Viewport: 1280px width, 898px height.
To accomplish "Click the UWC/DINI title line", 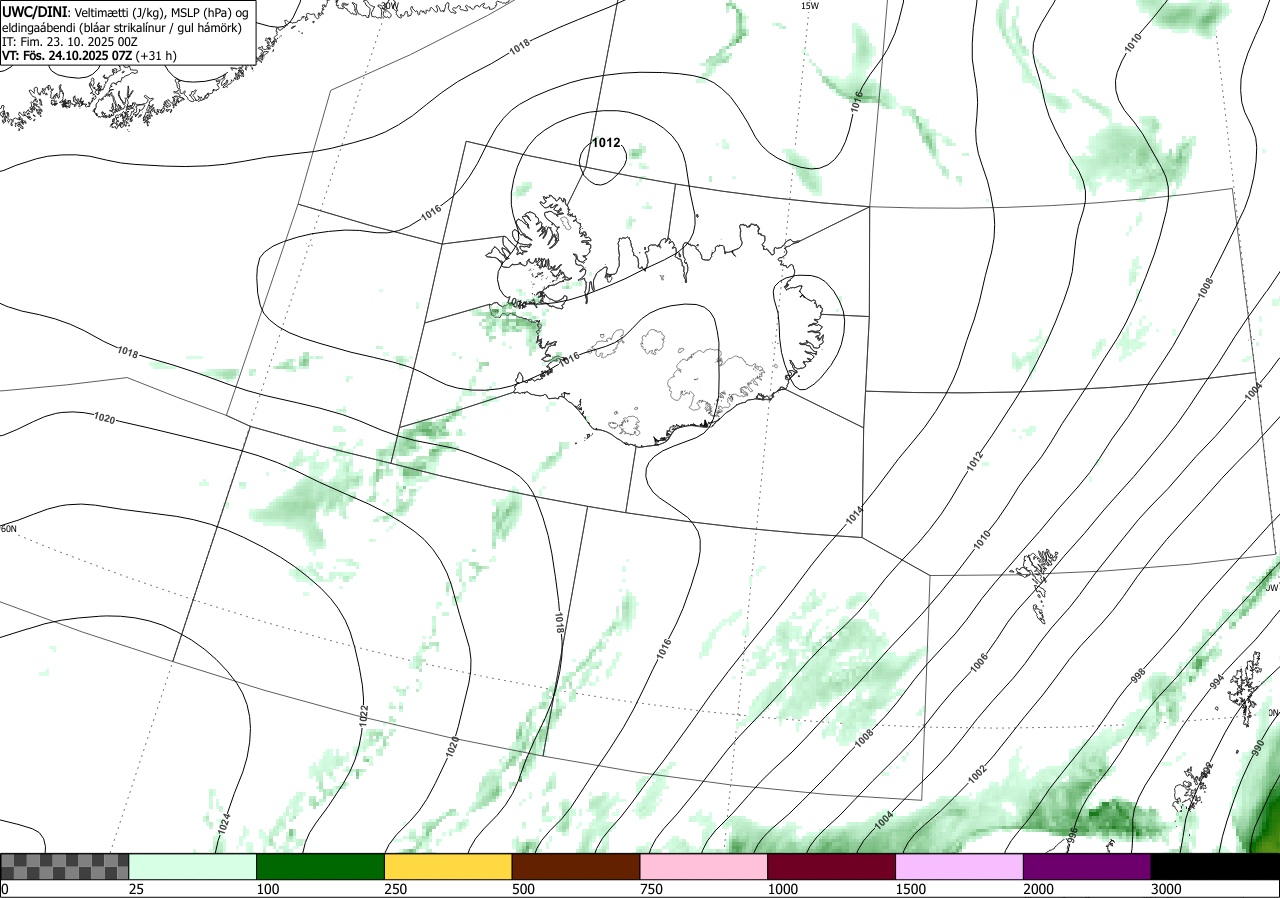I will coord(124,11).
